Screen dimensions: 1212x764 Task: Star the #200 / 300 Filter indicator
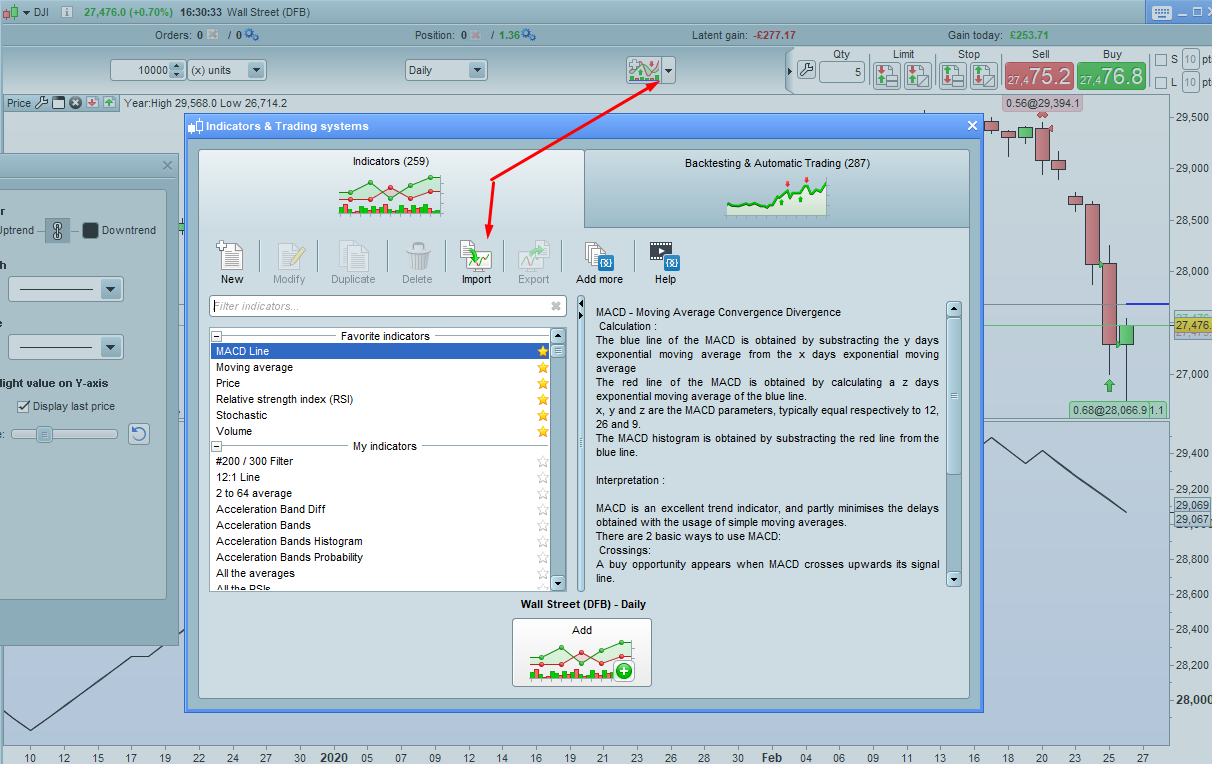coord(543,461)
